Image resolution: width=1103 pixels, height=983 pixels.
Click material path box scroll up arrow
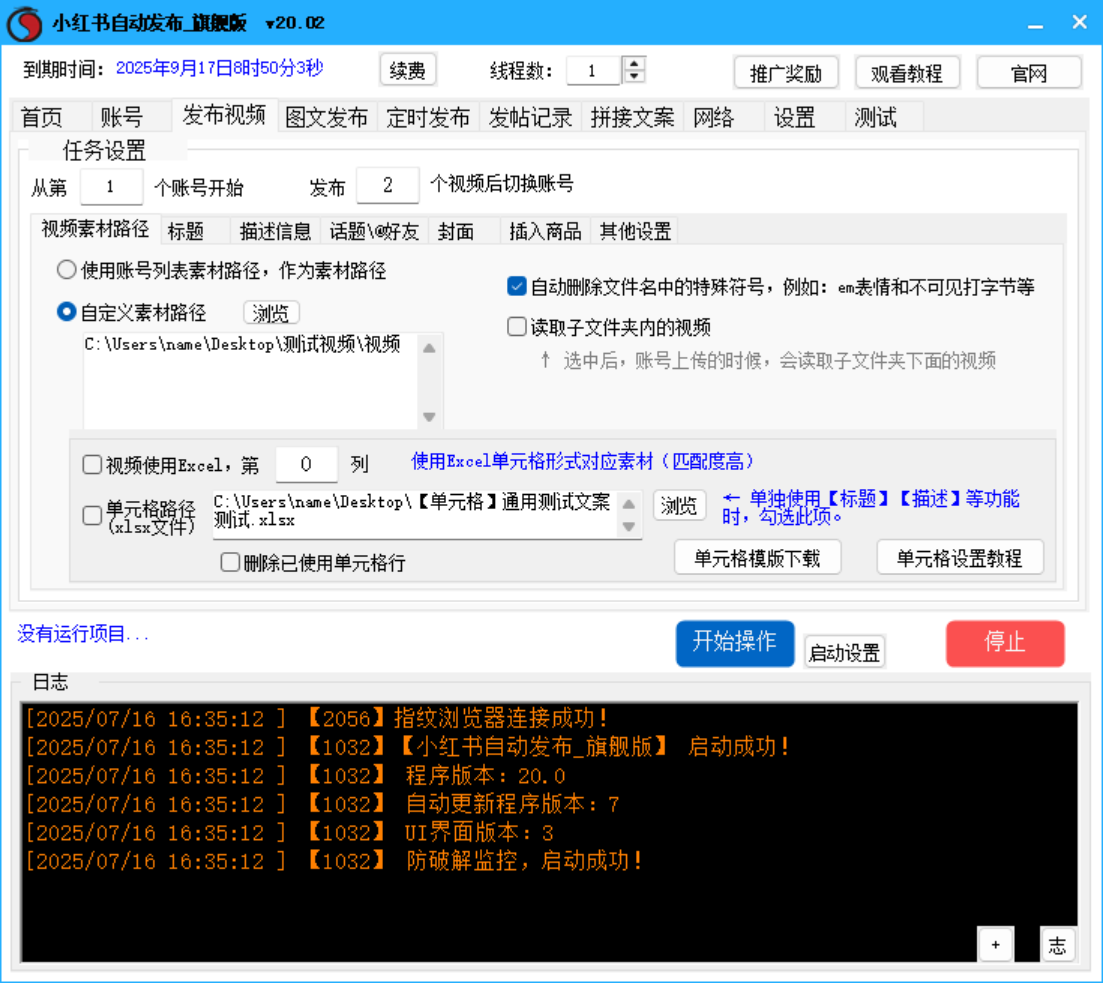pyautogui.click(x=429, y=348)
